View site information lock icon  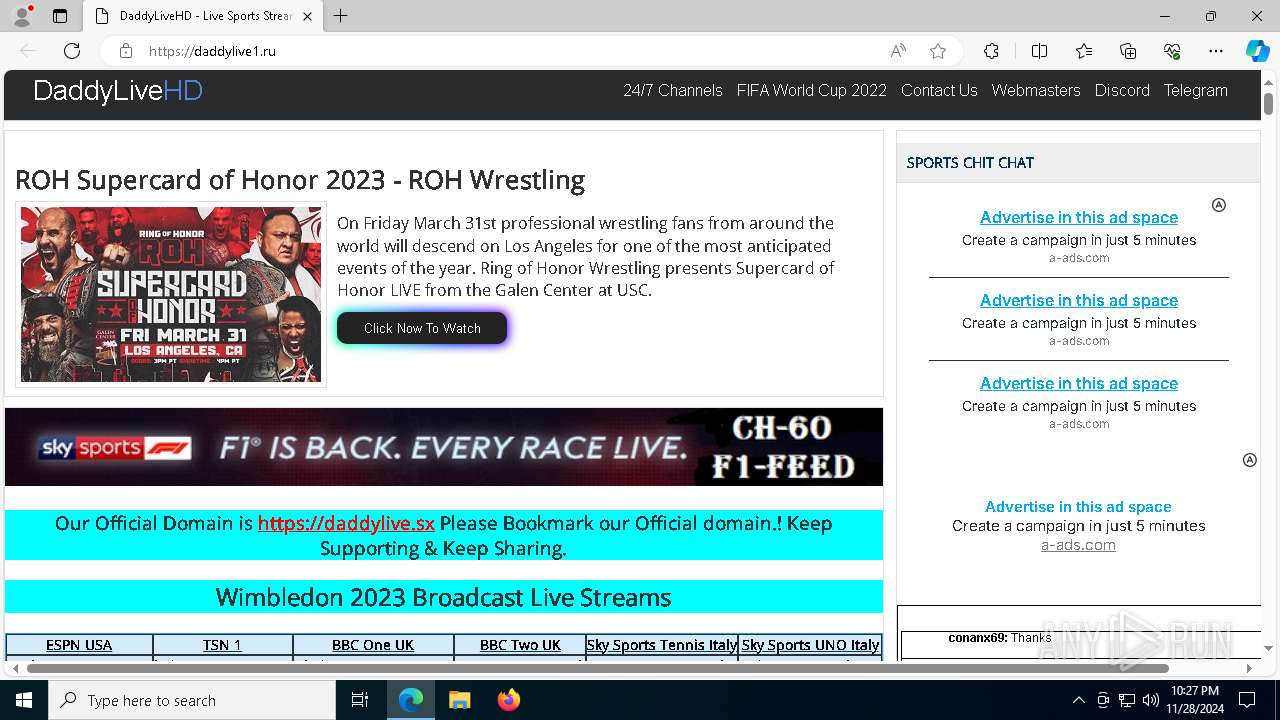coord(125,51)
